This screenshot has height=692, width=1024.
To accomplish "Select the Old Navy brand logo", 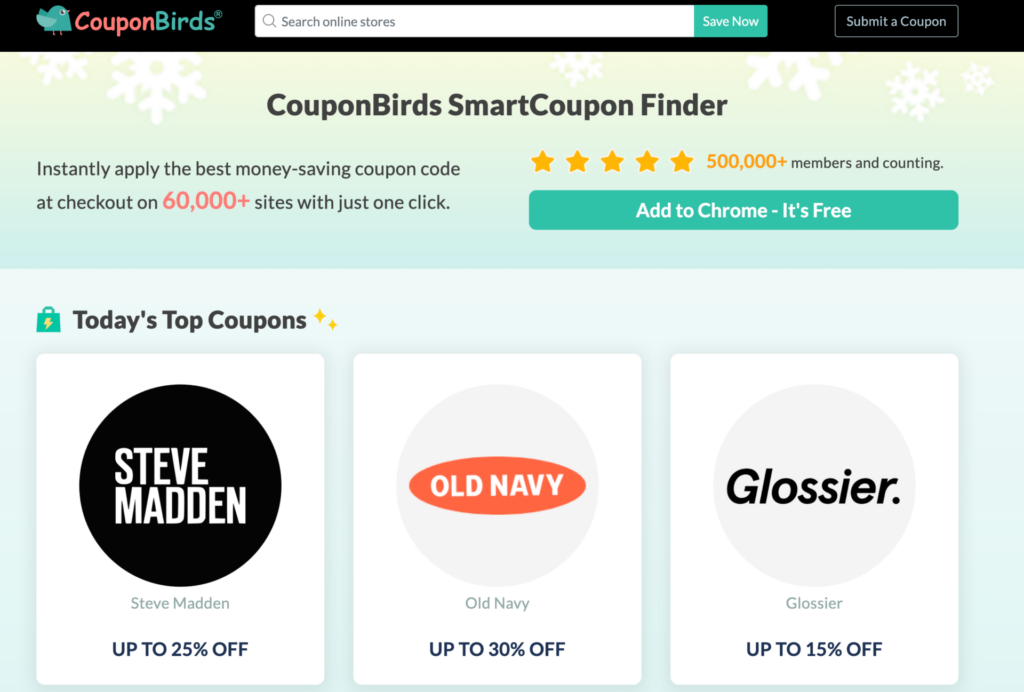I will point(497,485).
